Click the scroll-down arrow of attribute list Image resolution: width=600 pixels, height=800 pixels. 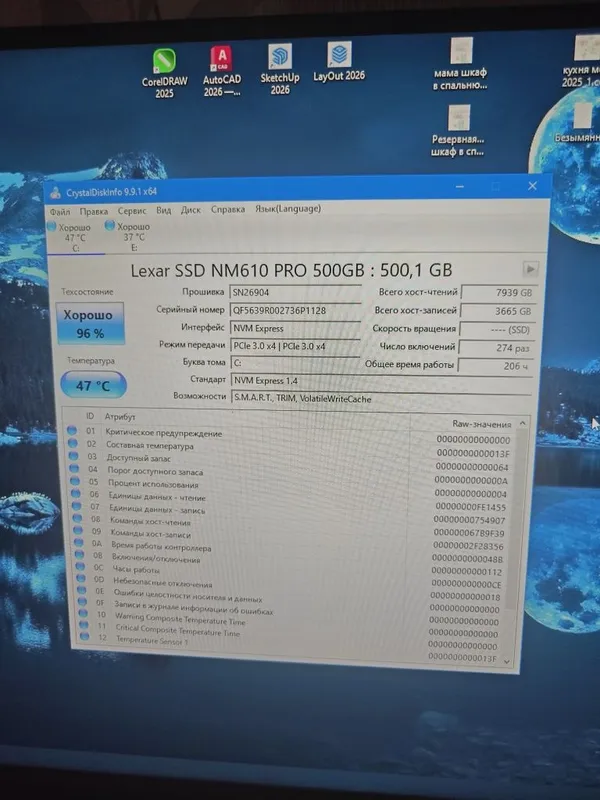point(507,661)
